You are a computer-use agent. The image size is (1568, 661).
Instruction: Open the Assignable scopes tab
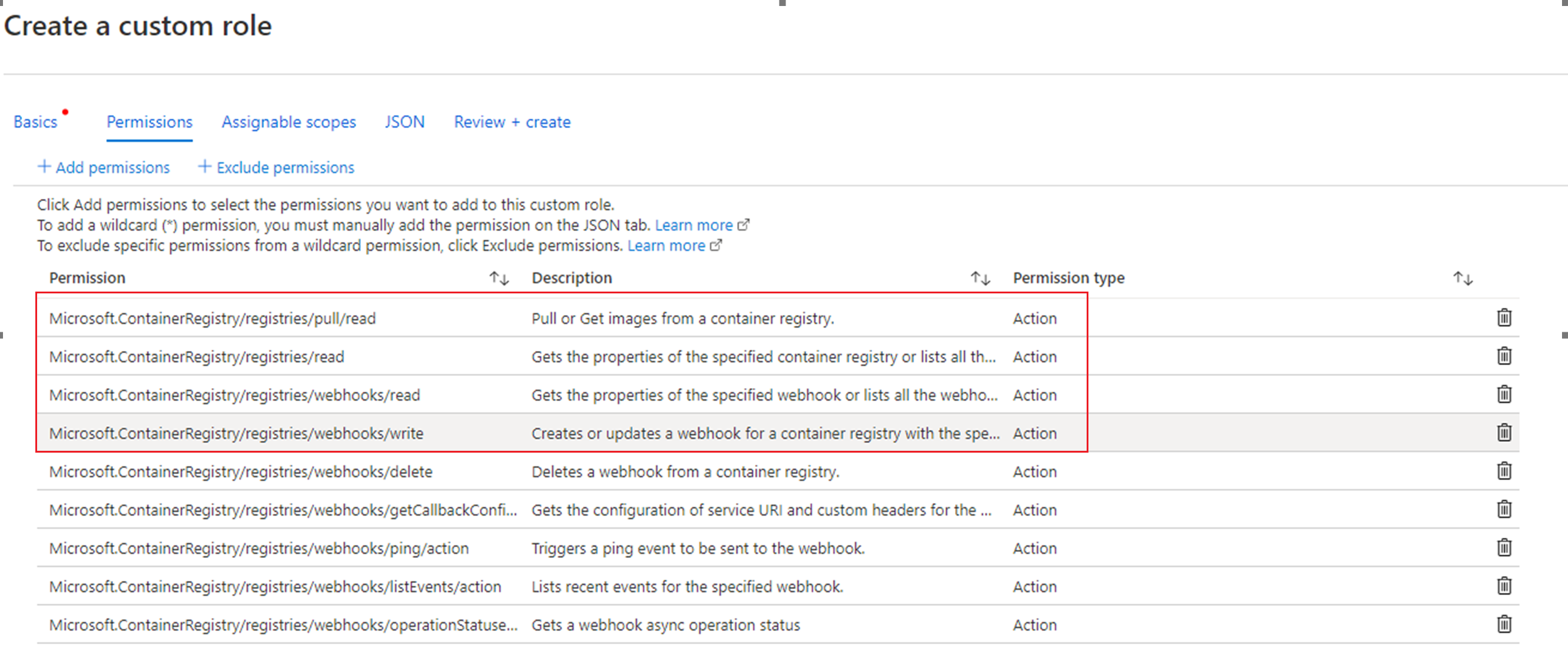point(289,122)
